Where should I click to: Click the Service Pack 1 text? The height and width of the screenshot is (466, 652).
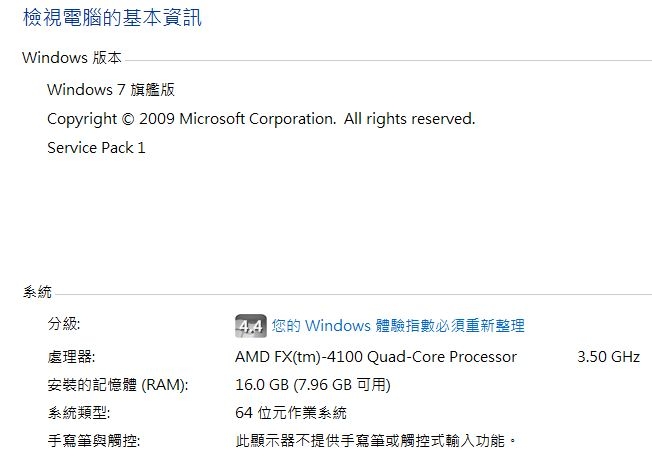click(96, 148)
